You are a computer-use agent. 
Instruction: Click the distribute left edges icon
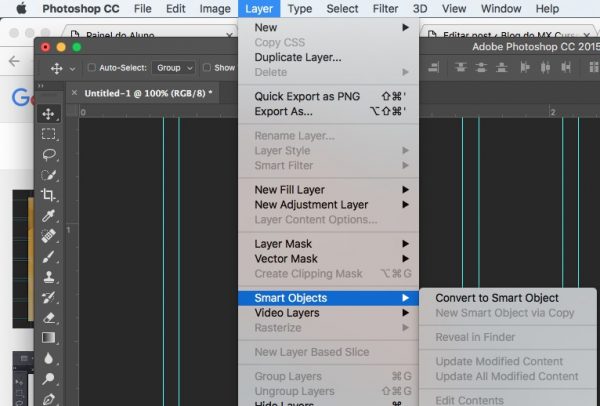point(525,68)
